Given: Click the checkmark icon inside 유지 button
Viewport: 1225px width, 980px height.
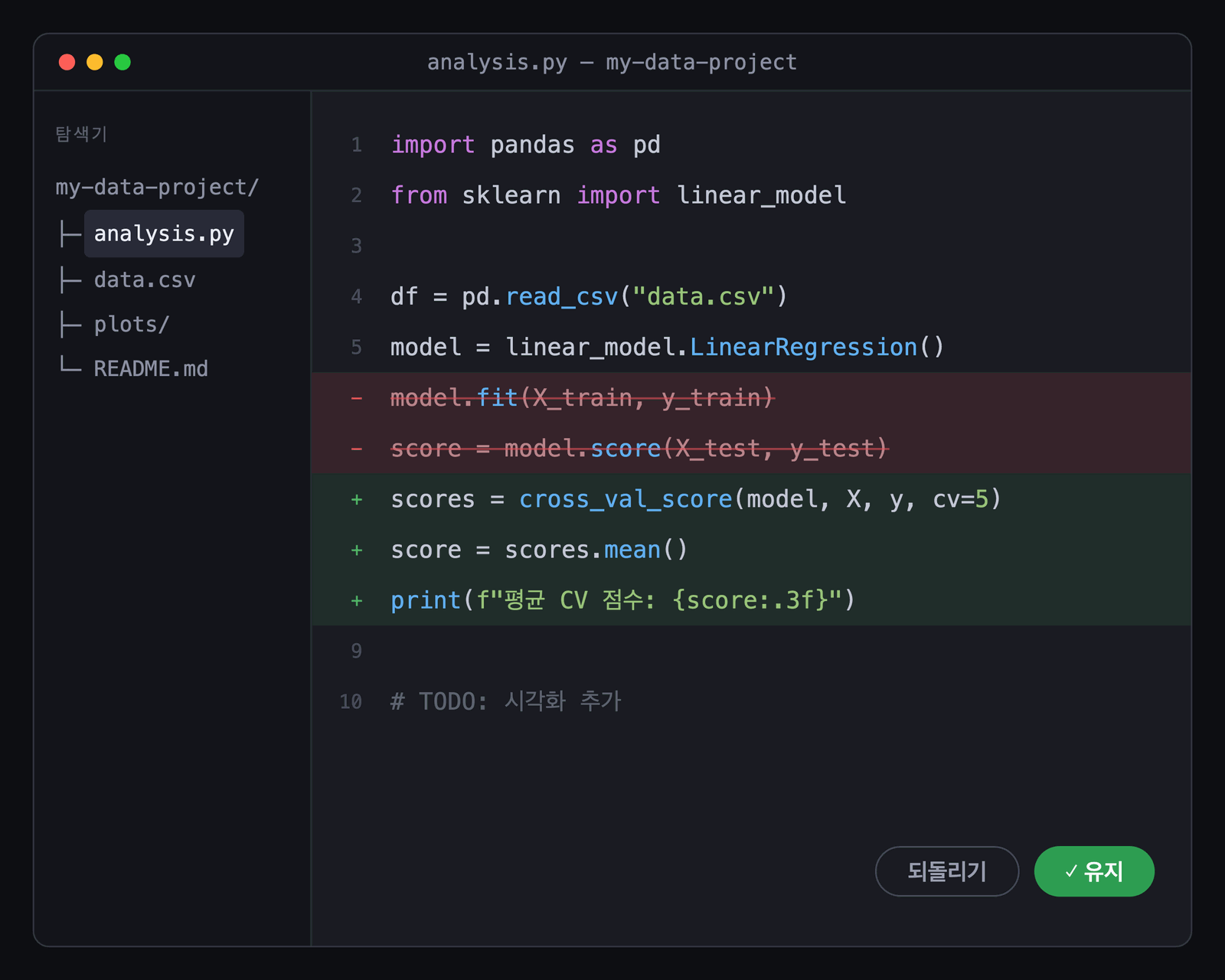Looking at the screenshot, I should pos(1071,871).
